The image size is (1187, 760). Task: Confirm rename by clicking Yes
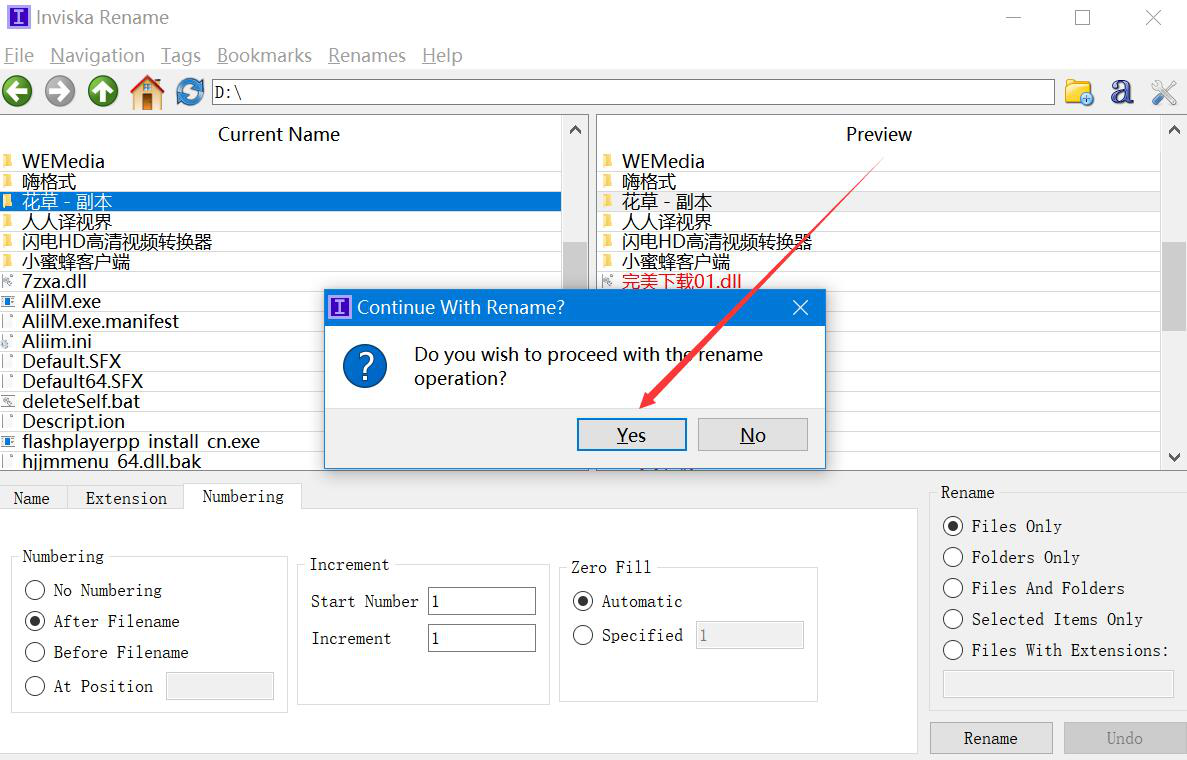[631, 435]
